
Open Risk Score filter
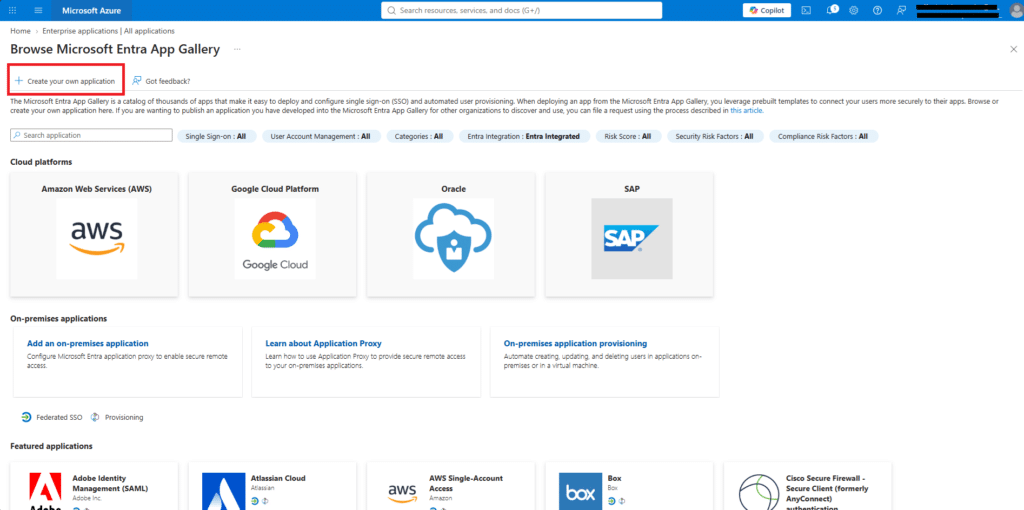click(x=628, y=136)
